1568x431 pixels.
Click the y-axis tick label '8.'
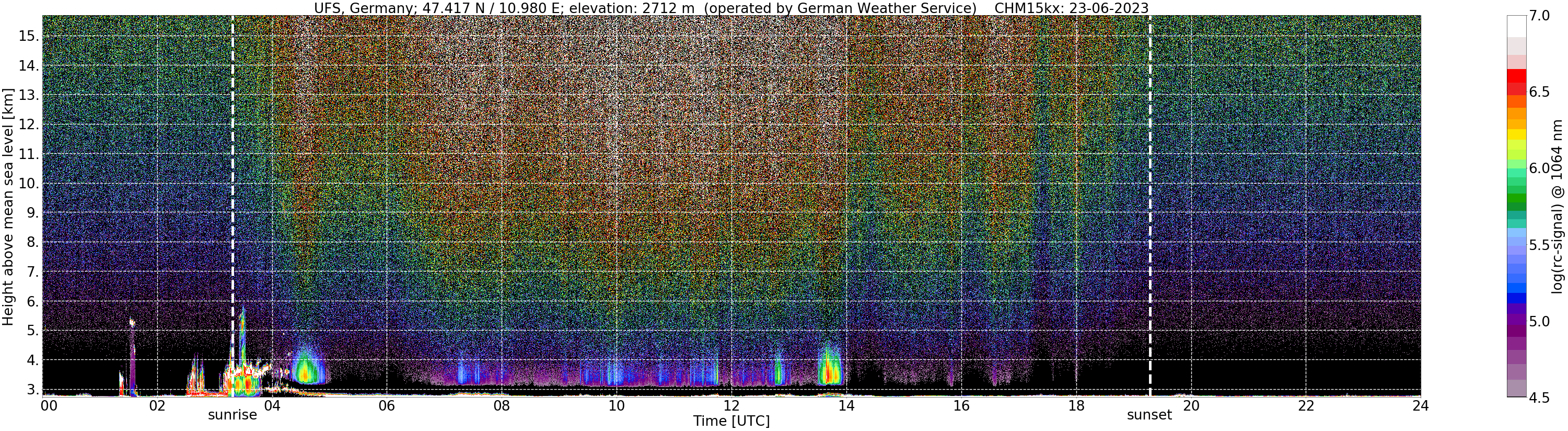click(x=33, y=242)
